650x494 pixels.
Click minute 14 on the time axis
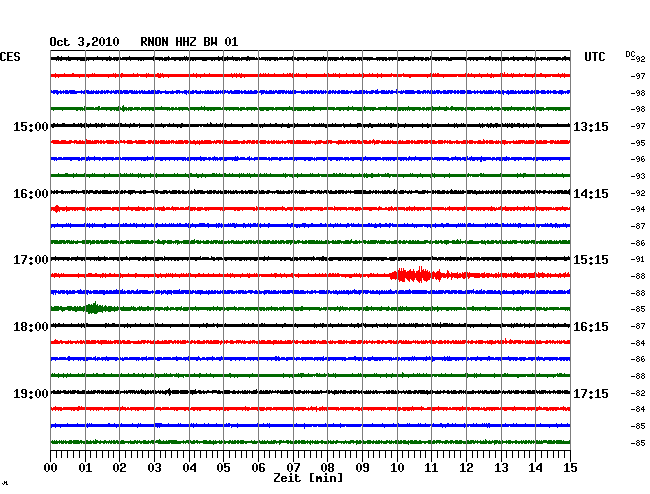(x=535, y=468)
